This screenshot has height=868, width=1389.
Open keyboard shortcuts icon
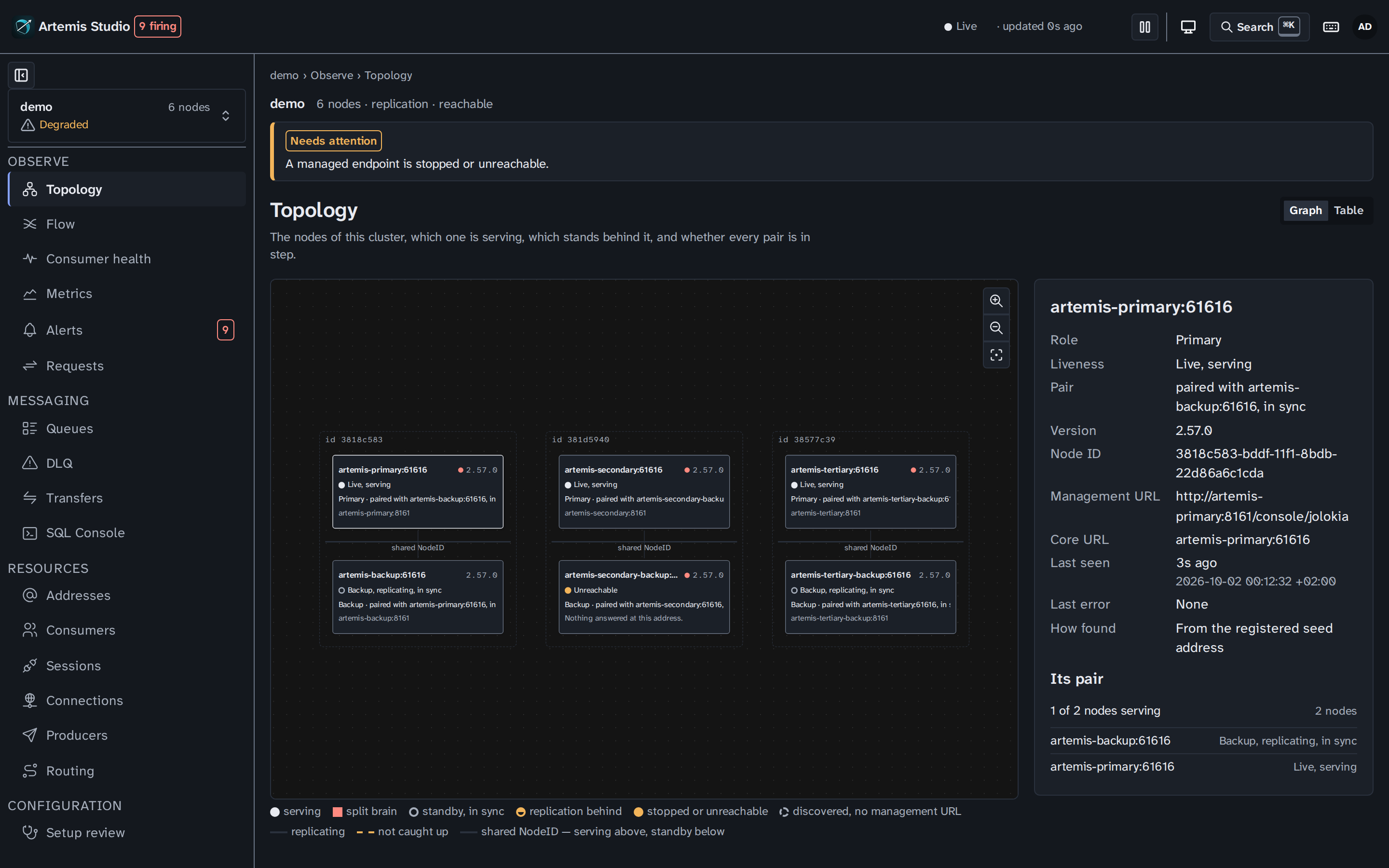coord(1331,27)
